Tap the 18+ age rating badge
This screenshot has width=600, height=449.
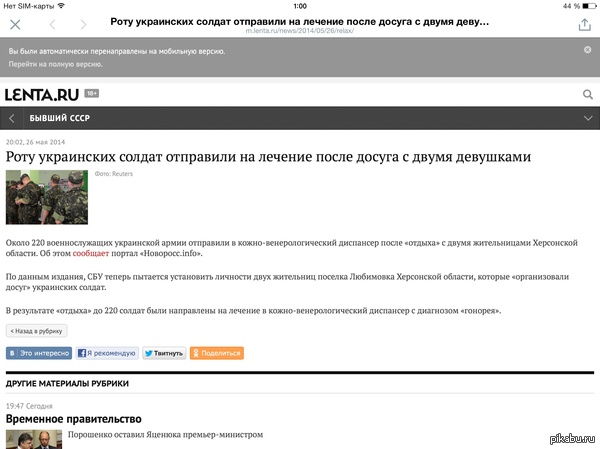click(x=91, y=93)
